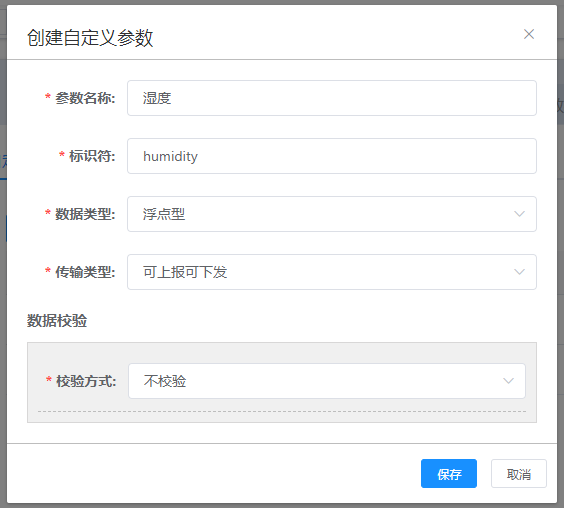This screenshot has height=508, width=564.
Task: Open the 校验方式 dropdown showing 不校验
Action: click(x=327, y=381)
